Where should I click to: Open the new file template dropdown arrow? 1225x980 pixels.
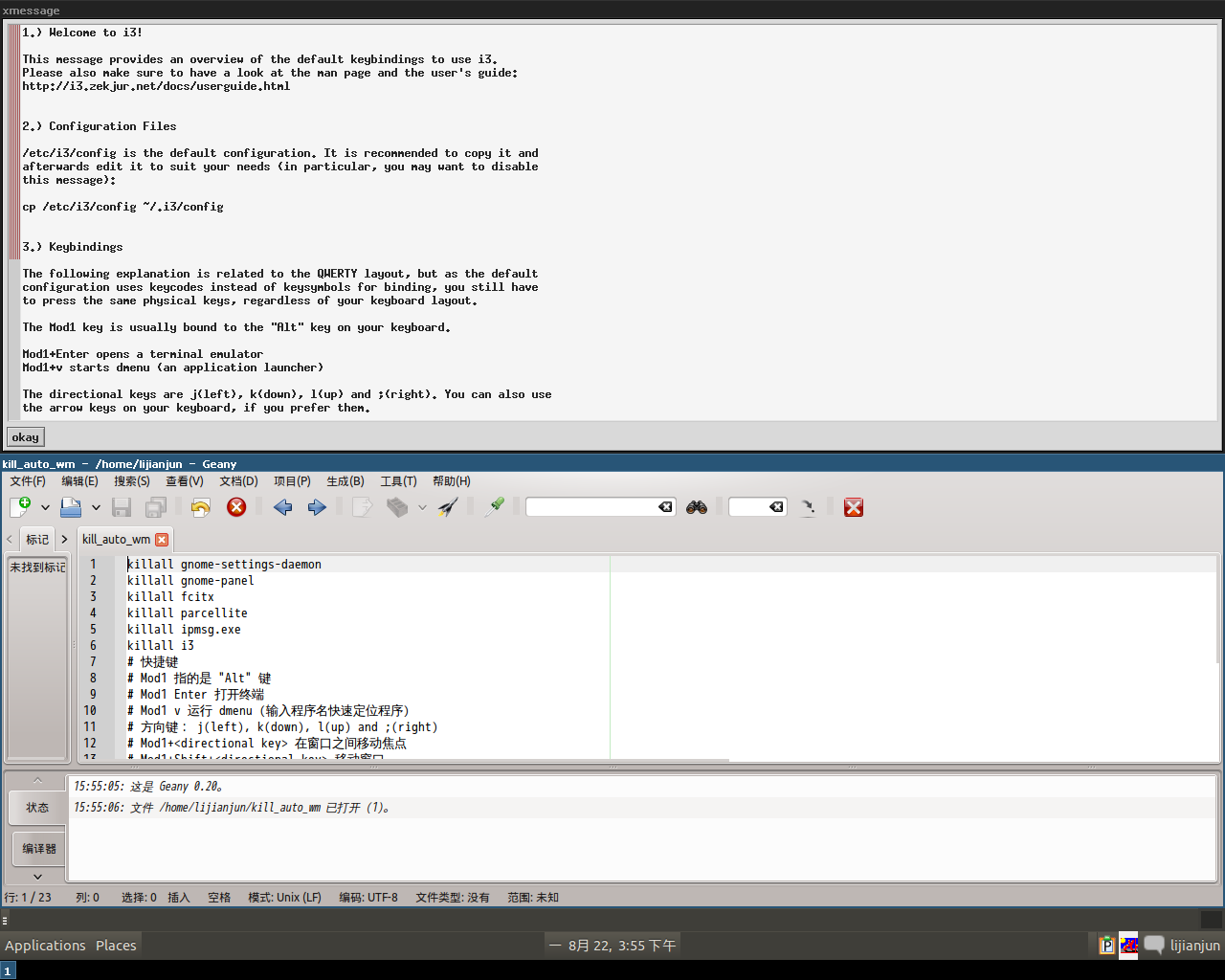coord(45,507)
